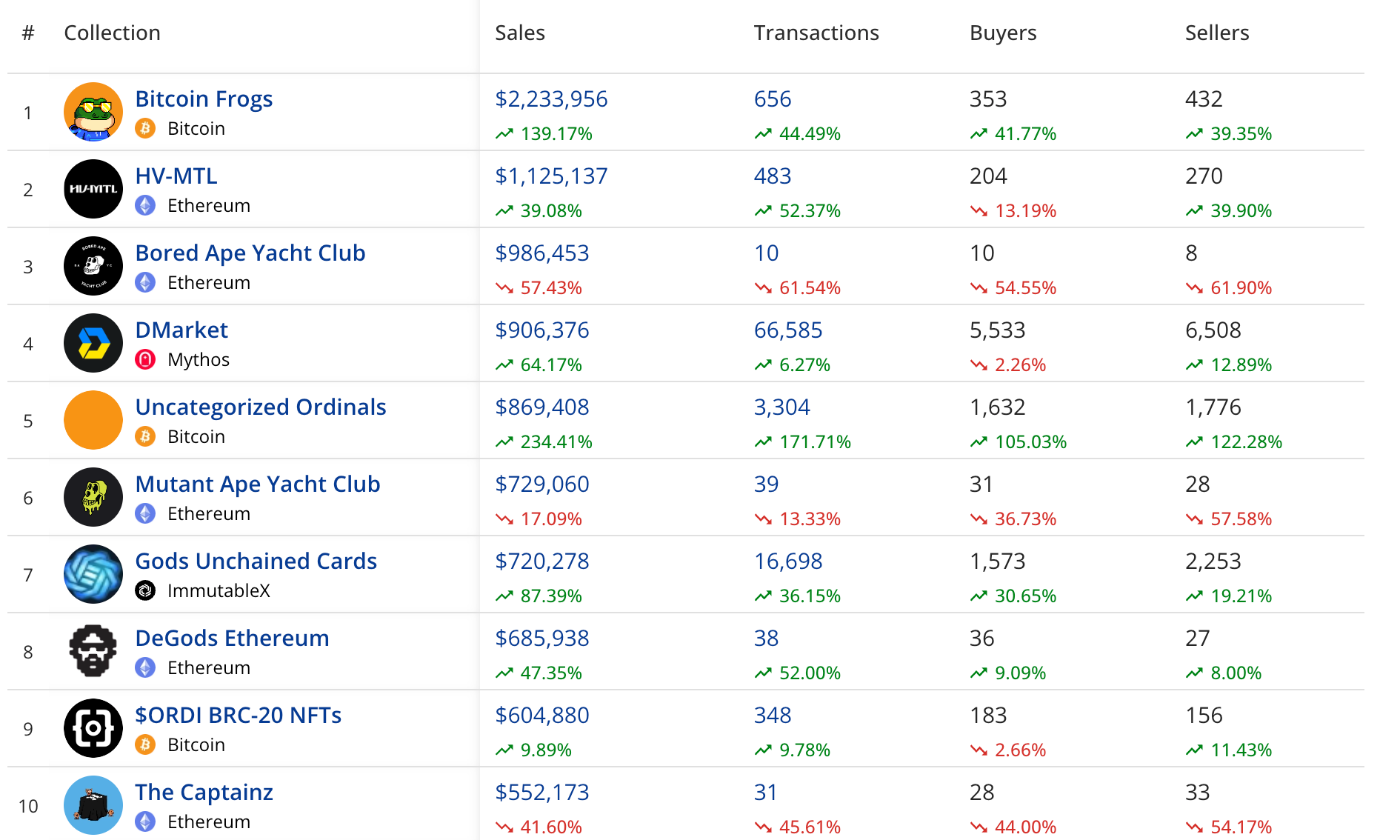Image resolution: width=1400 pixels, height=840 pixels.
Task: Click the Mutant Ape Yacht Club thumbnail
Action: tap(93, 497)
